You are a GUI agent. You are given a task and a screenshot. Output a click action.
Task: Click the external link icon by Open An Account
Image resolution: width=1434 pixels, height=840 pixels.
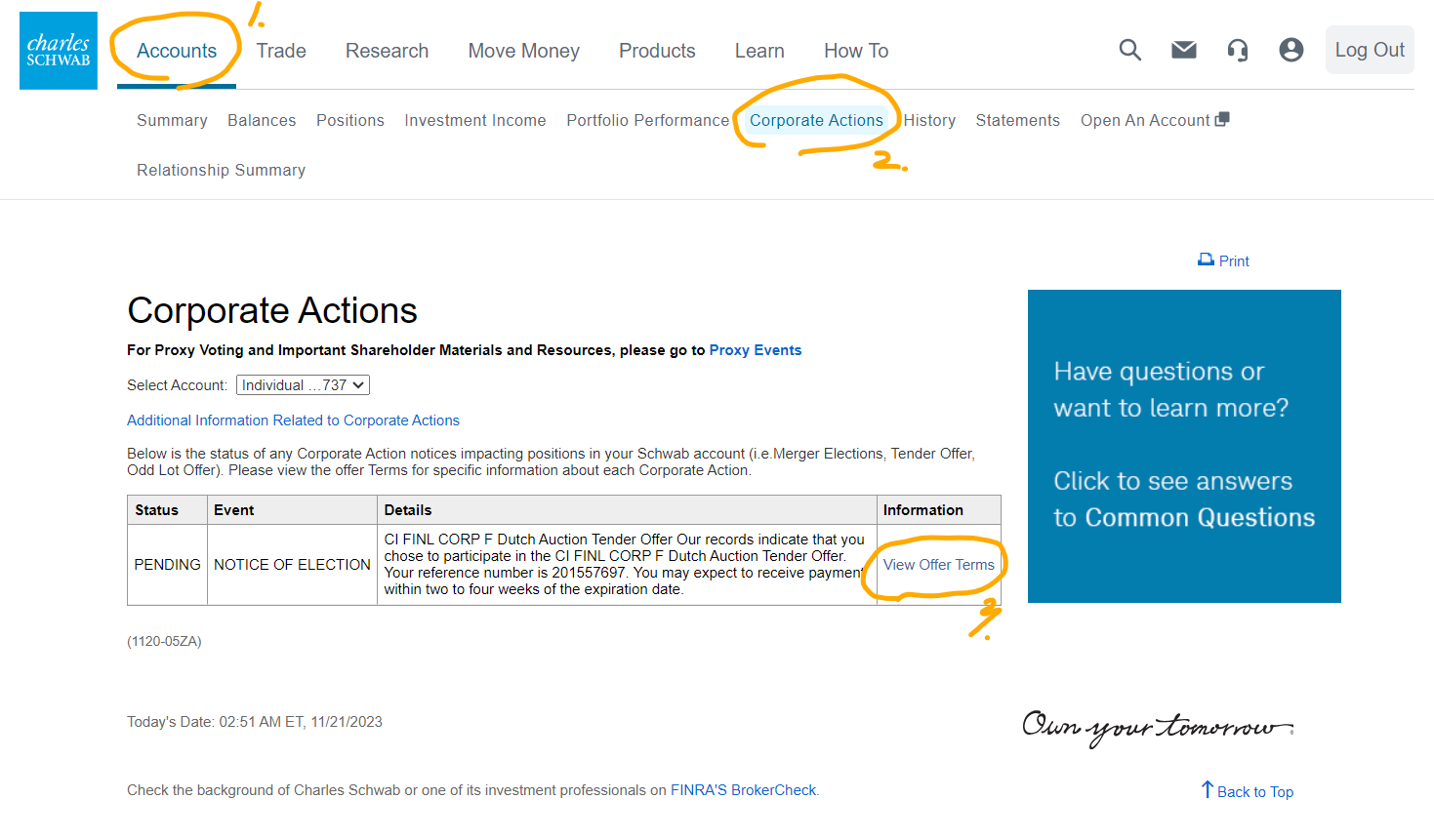[1222, 119]
